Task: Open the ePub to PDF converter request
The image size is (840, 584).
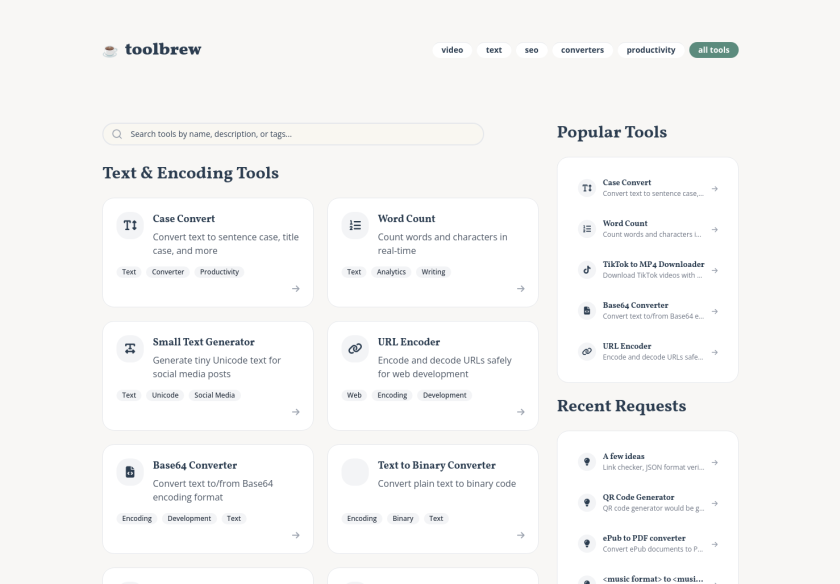Action: pos(648,543)
